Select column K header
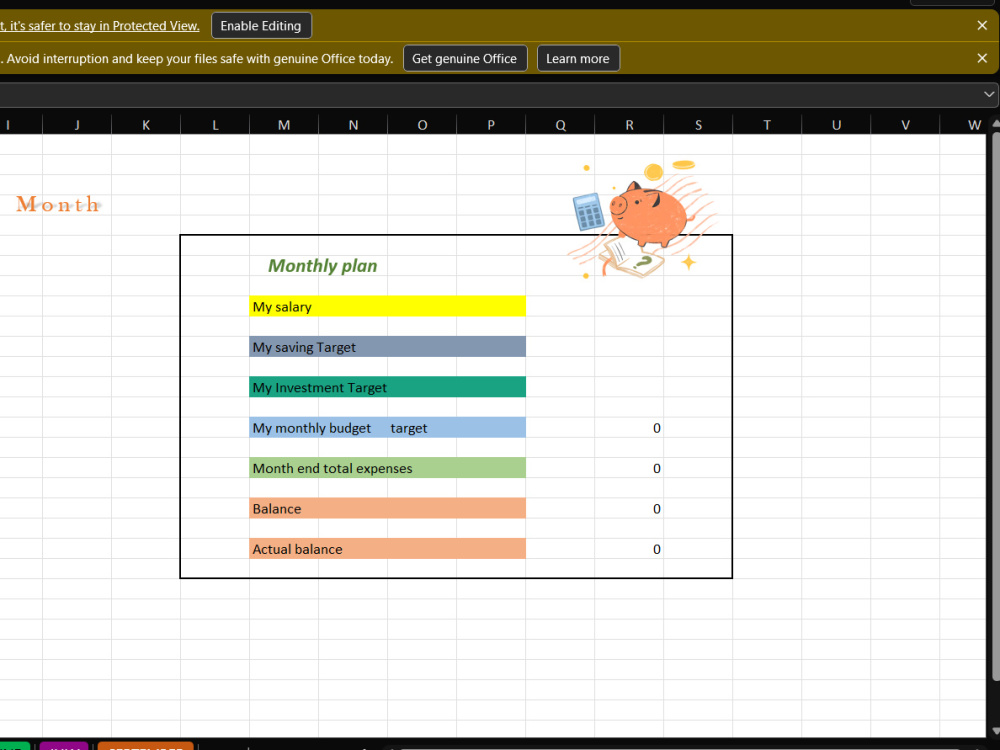 point(146,125)
